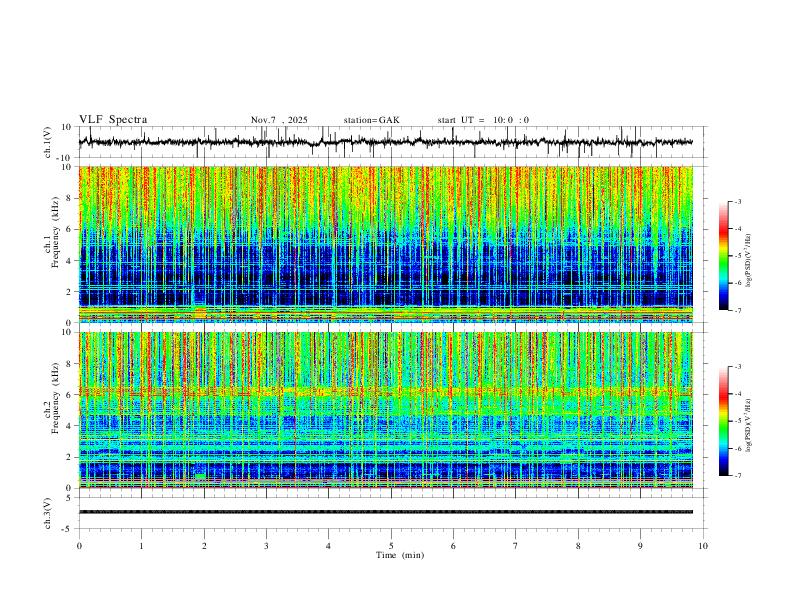Click the "2" kHz tick on ch.2 spectrogram
This screenshot has height=612, width=792.
click(x=70, y=457)
